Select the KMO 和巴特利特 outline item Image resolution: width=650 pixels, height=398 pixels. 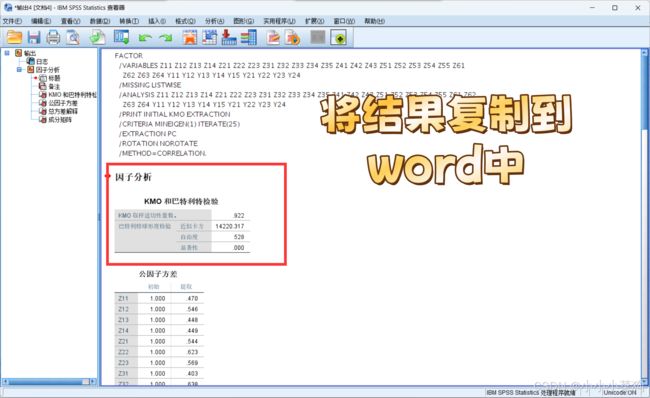click(x=72, y=95)
